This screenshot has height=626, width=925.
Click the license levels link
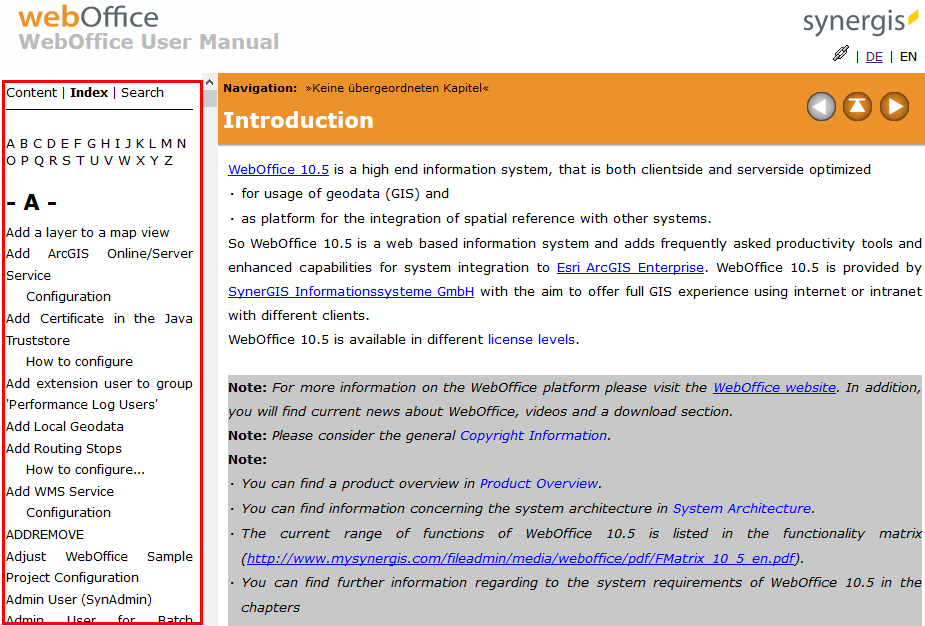click(x=531, y=339)
